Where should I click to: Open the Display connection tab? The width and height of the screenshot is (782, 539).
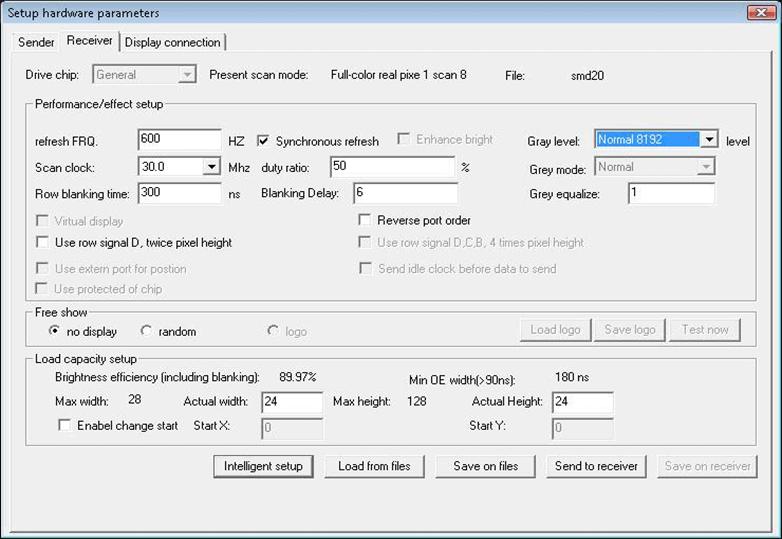[x=173, y=42]
